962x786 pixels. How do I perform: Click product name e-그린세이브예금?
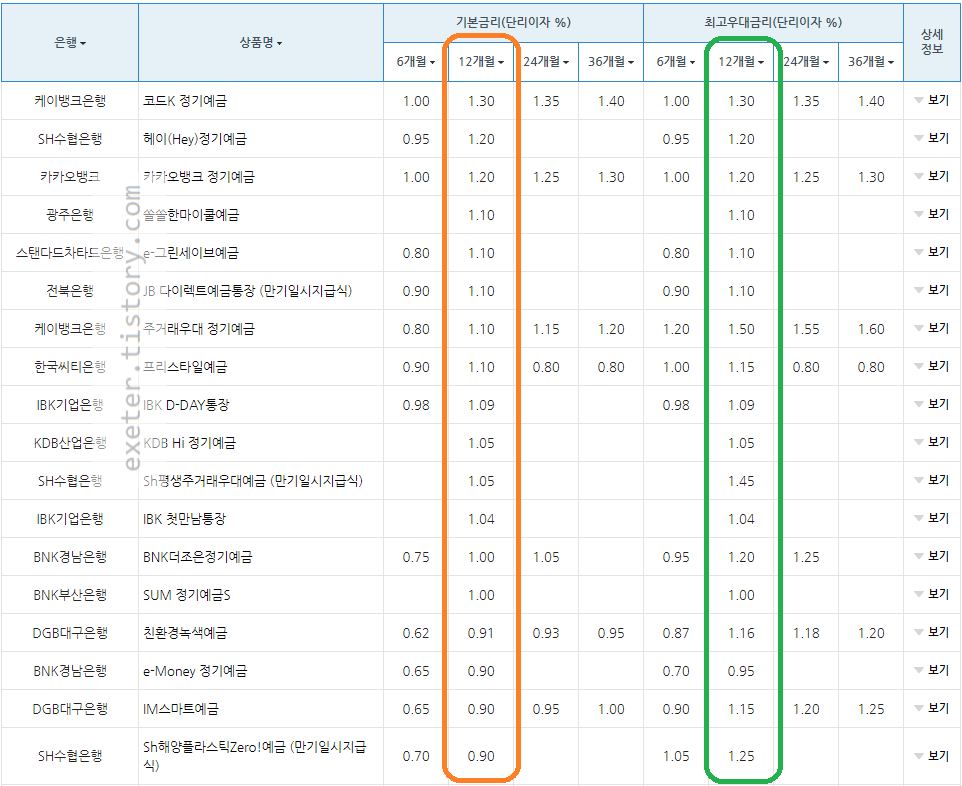click(191, 253)
